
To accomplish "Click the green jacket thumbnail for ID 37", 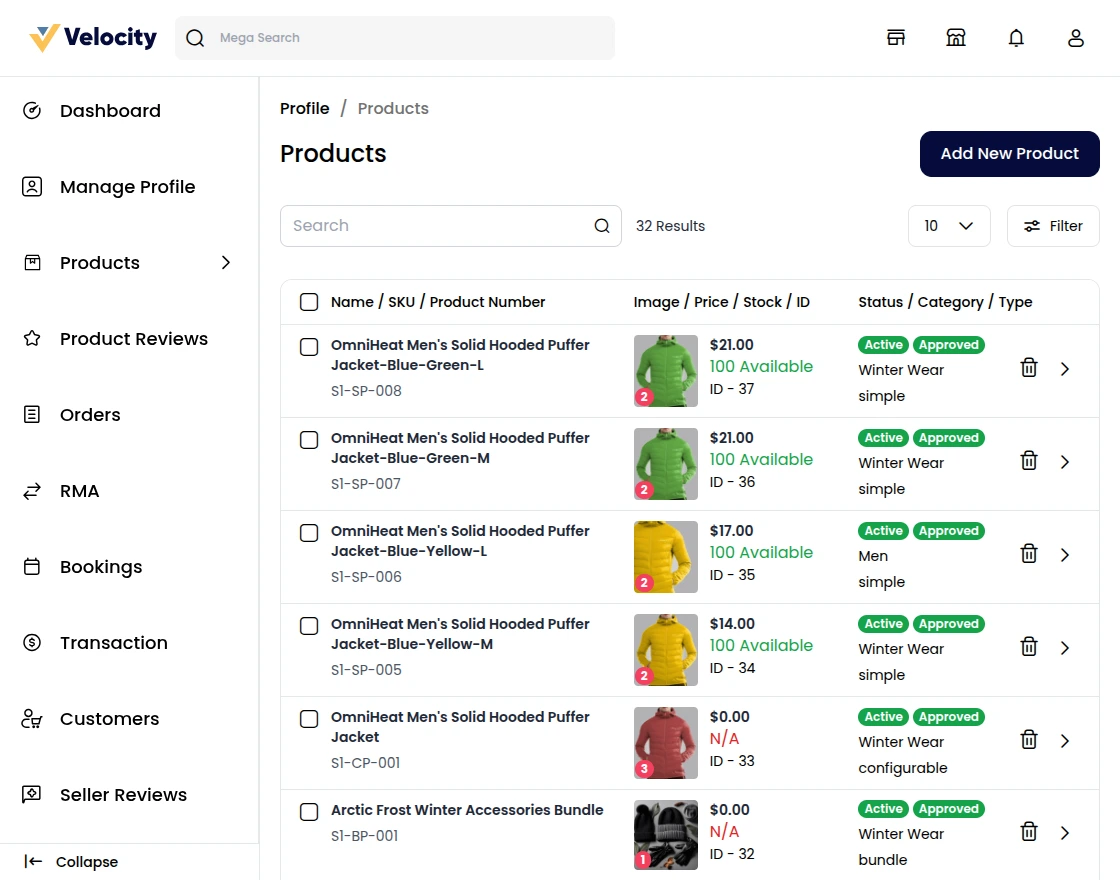I will pyautogui.click(x=665, y=370).
